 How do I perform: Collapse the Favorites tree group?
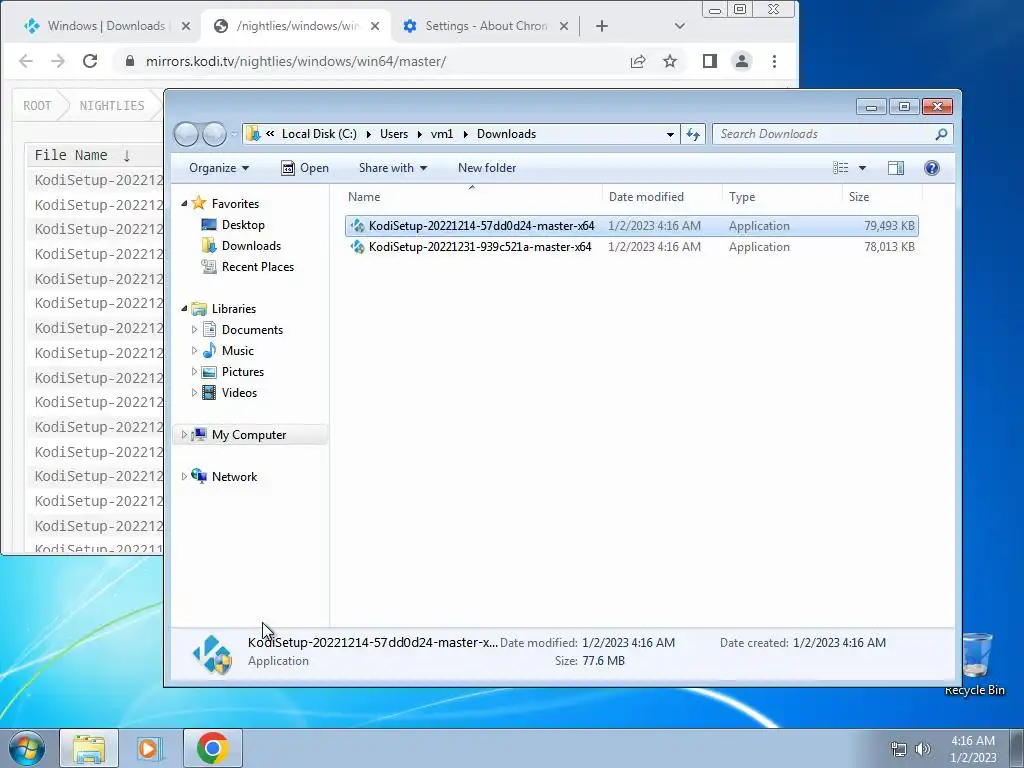(184, 204)
